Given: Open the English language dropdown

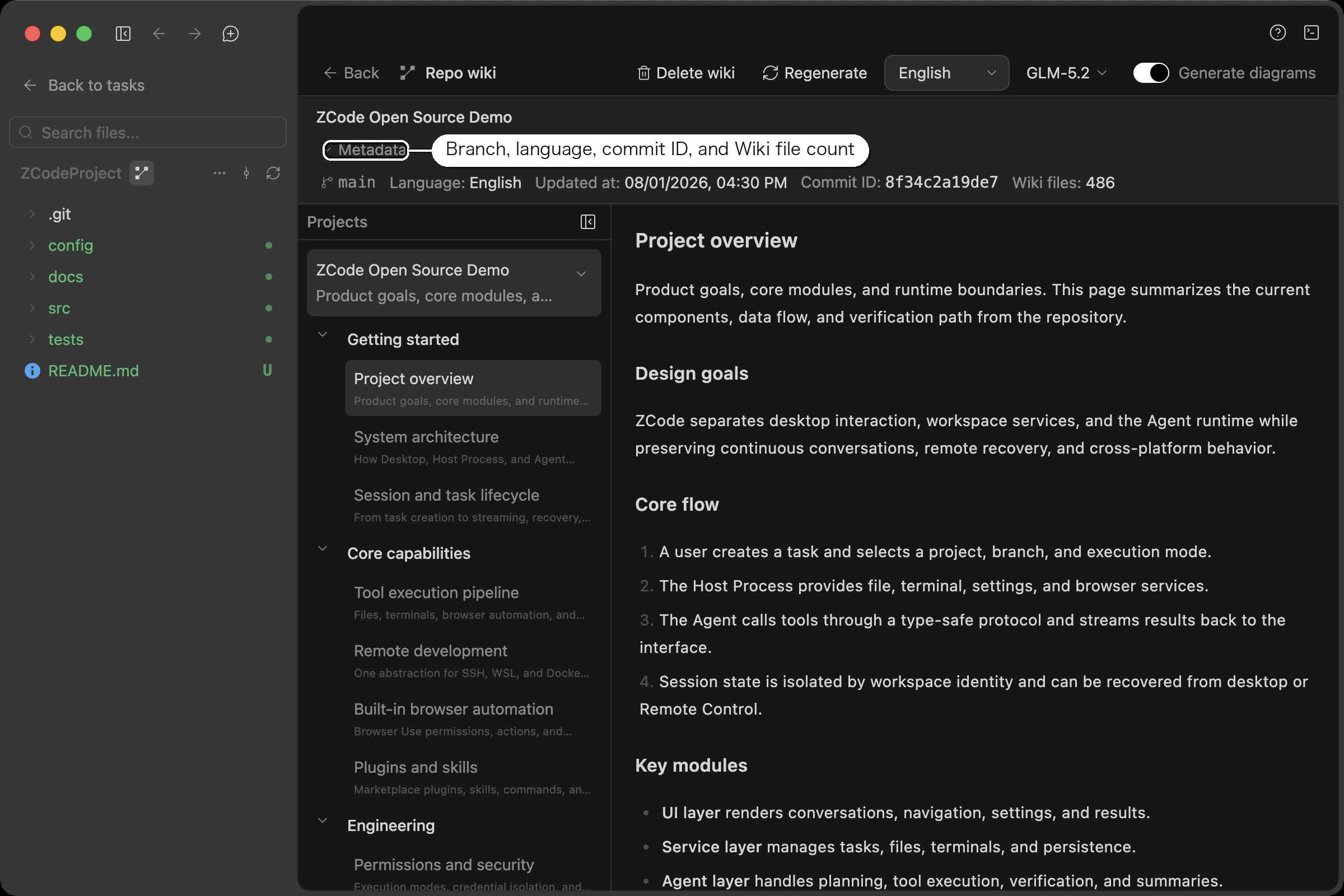Looking at the screenshot, I should tap(946, 73).
